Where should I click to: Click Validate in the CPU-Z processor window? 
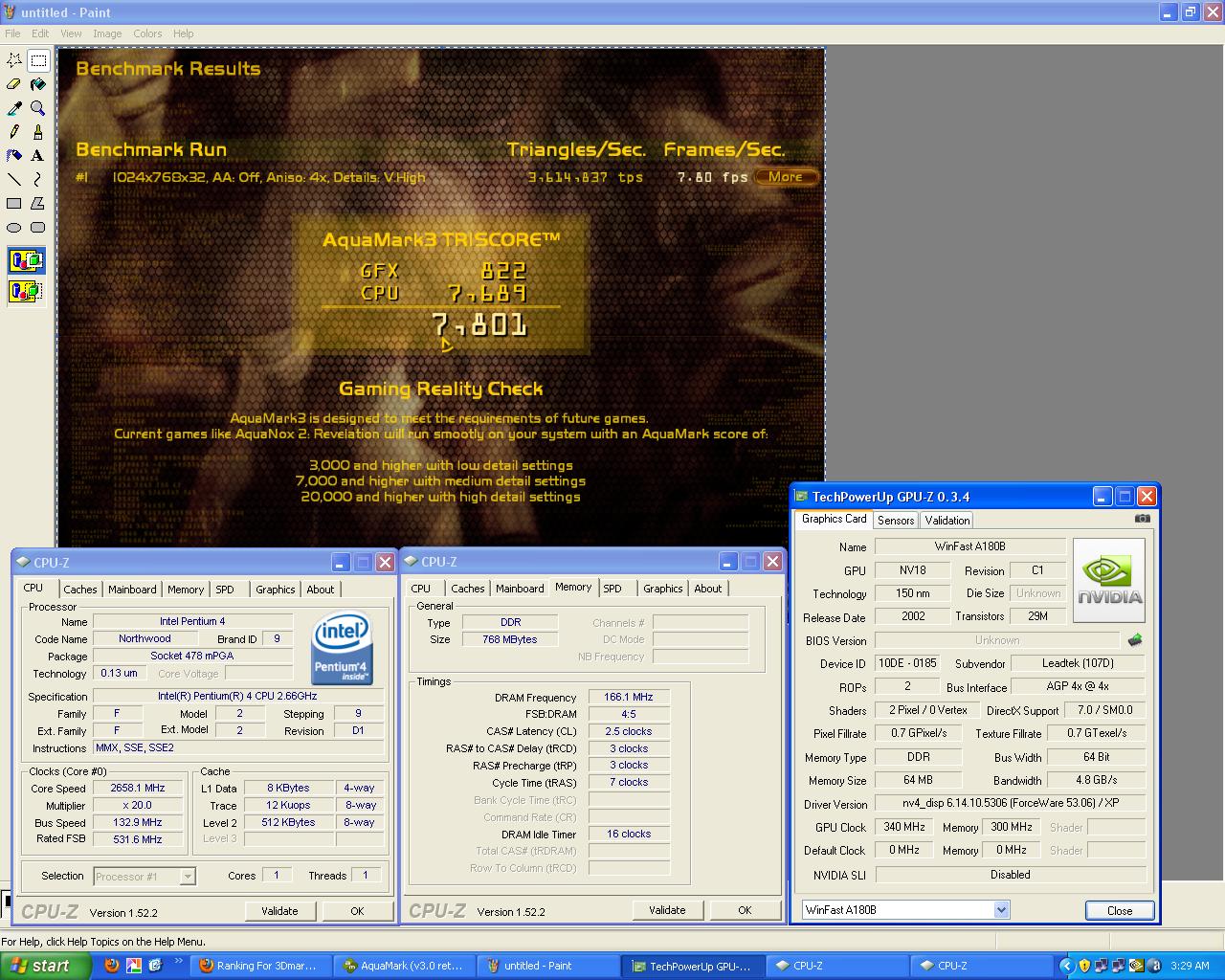pos(279,911)
